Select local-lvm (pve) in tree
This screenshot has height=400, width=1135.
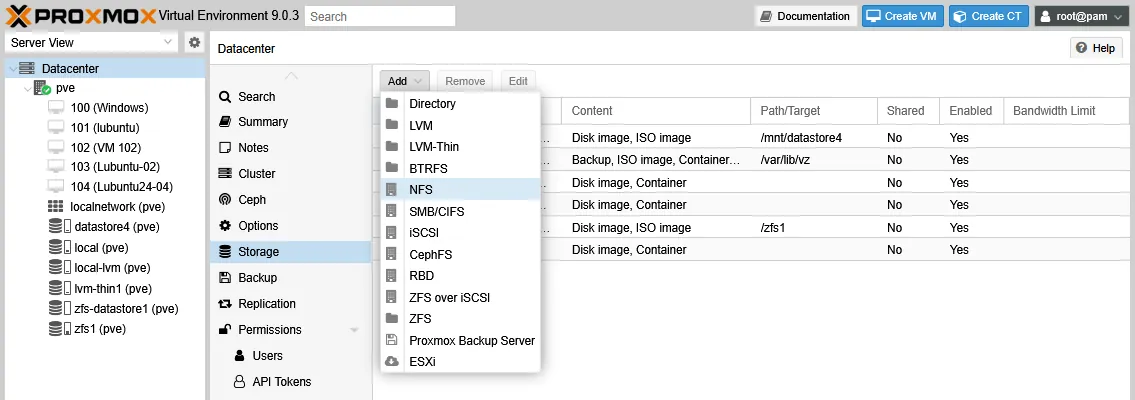pyautogui.click(x=112, y=268)
